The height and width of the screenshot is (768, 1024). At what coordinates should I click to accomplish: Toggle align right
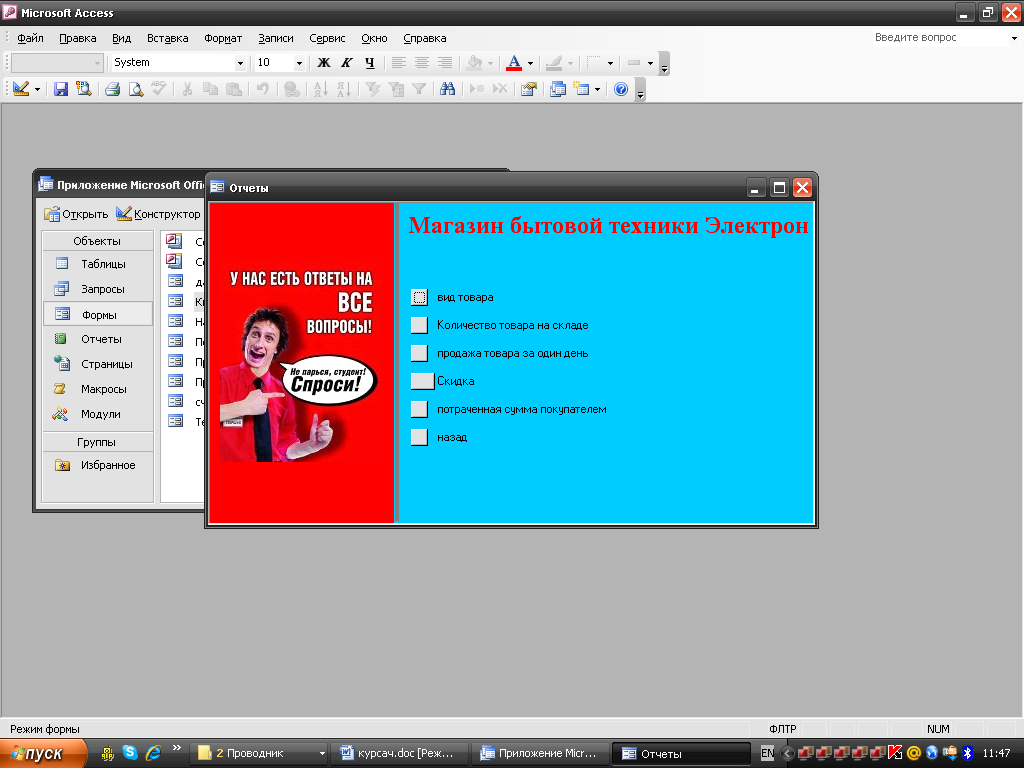(445, 63)
